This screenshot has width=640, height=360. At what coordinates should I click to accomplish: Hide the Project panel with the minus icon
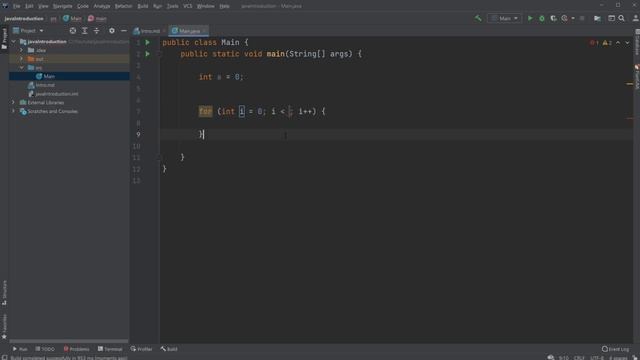123,31
